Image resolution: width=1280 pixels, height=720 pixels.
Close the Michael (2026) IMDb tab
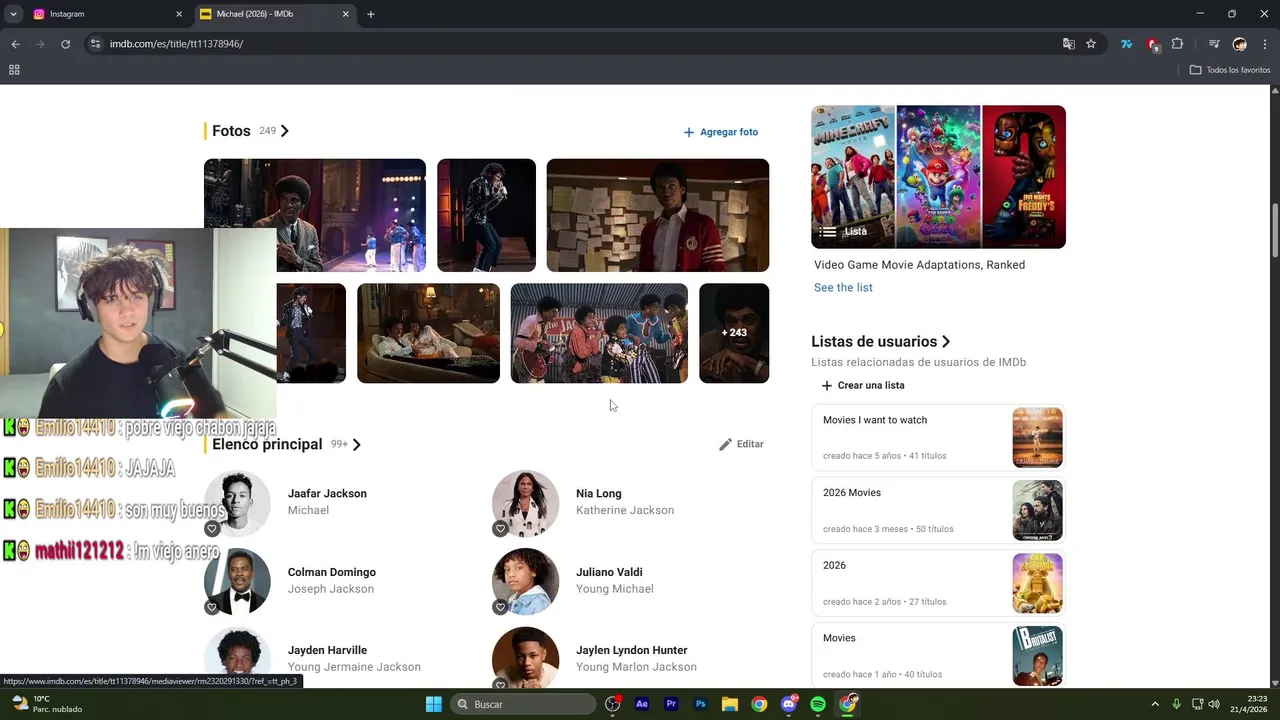coord(346,14)
